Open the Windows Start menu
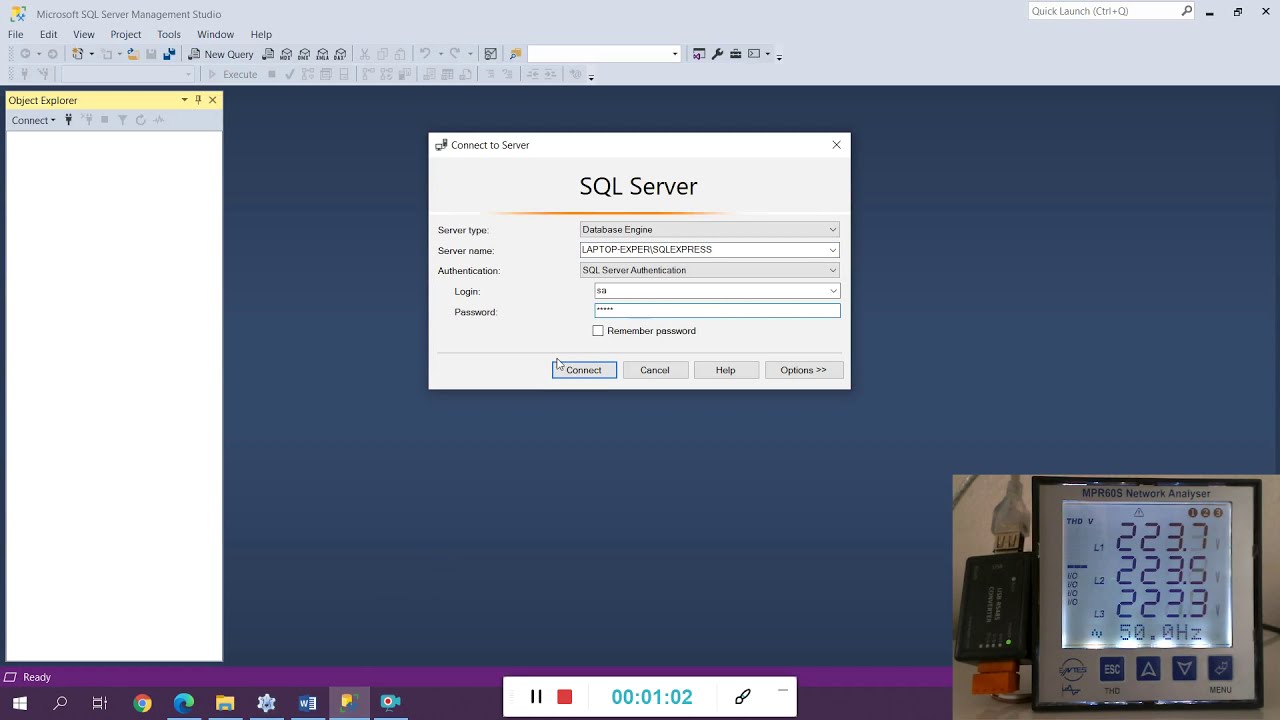This screenshot has width=1280, height=720. pos(19,703)
